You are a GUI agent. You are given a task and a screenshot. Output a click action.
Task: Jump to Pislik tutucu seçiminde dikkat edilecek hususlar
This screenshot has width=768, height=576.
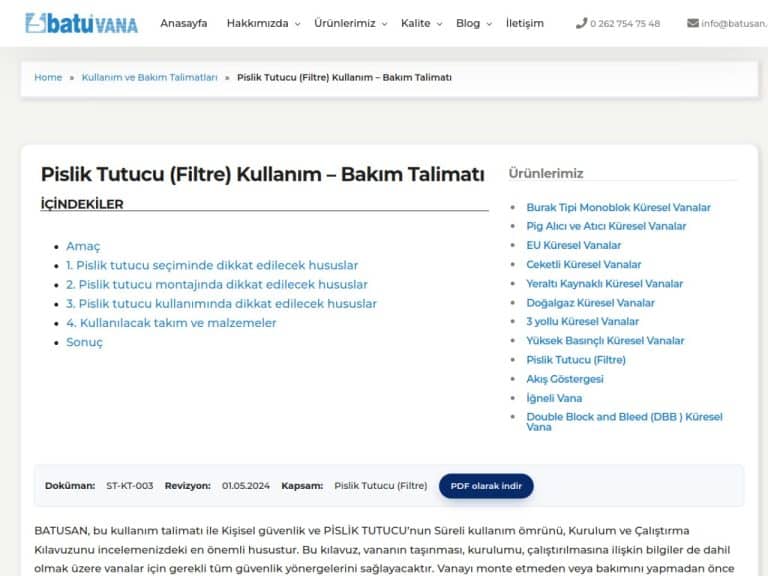[x=212, y=265]
